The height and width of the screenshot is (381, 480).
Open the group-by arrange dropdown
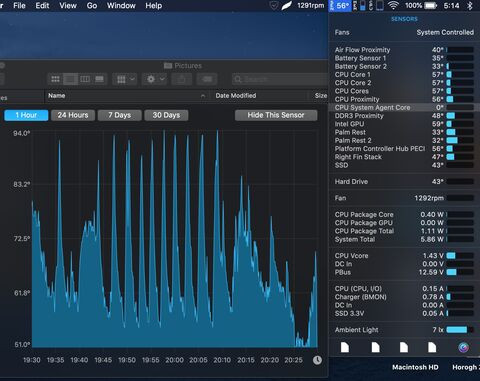click(x=125, y=79)
